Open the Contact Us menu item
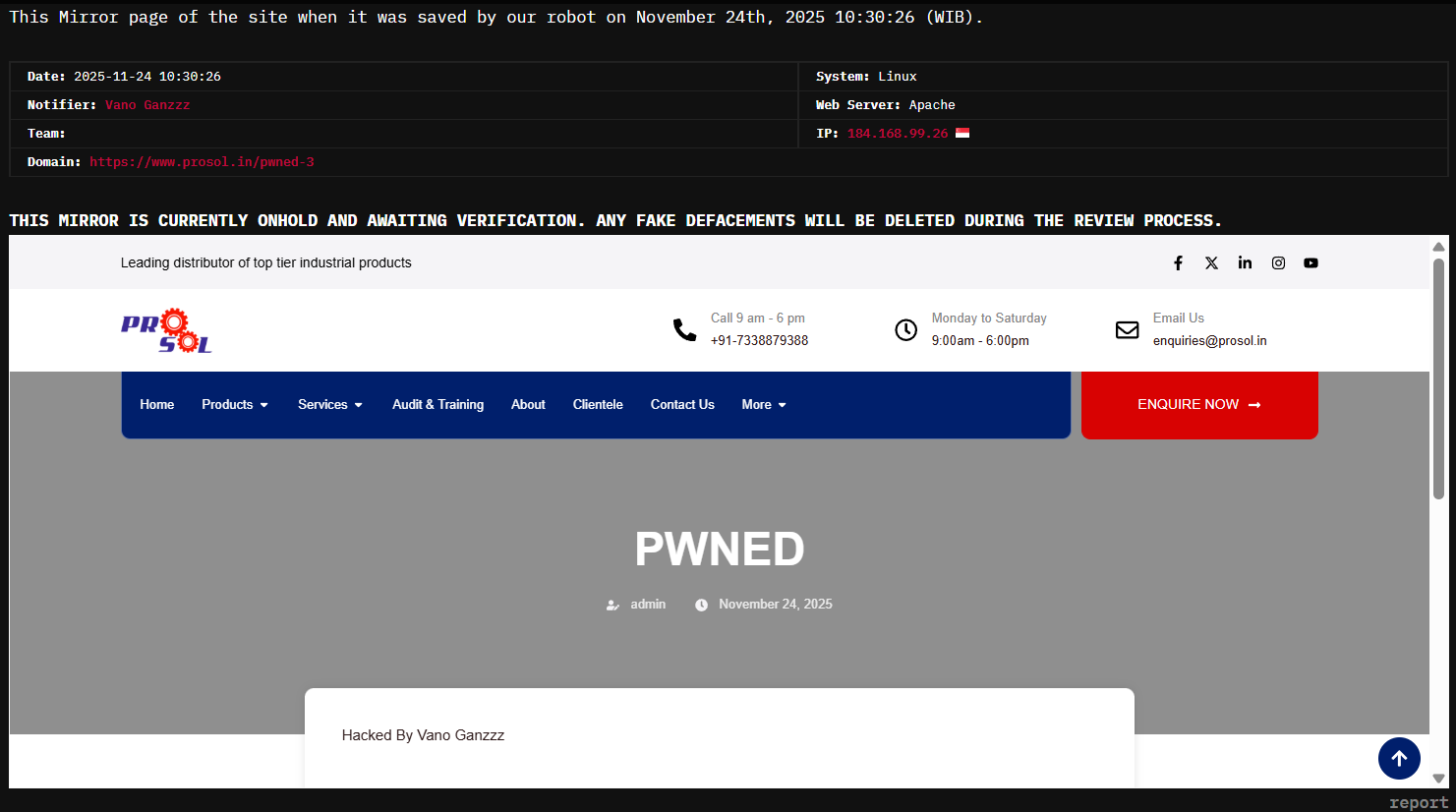 tap(682, 405)
